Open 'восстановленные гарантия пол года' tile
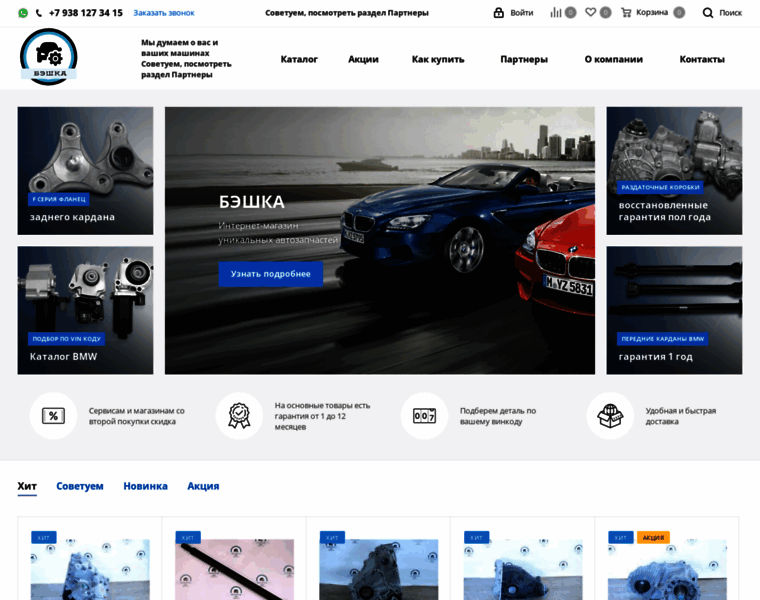Viewport: 760px width, 600px height. pyautogui.click(x=674, y=171)
